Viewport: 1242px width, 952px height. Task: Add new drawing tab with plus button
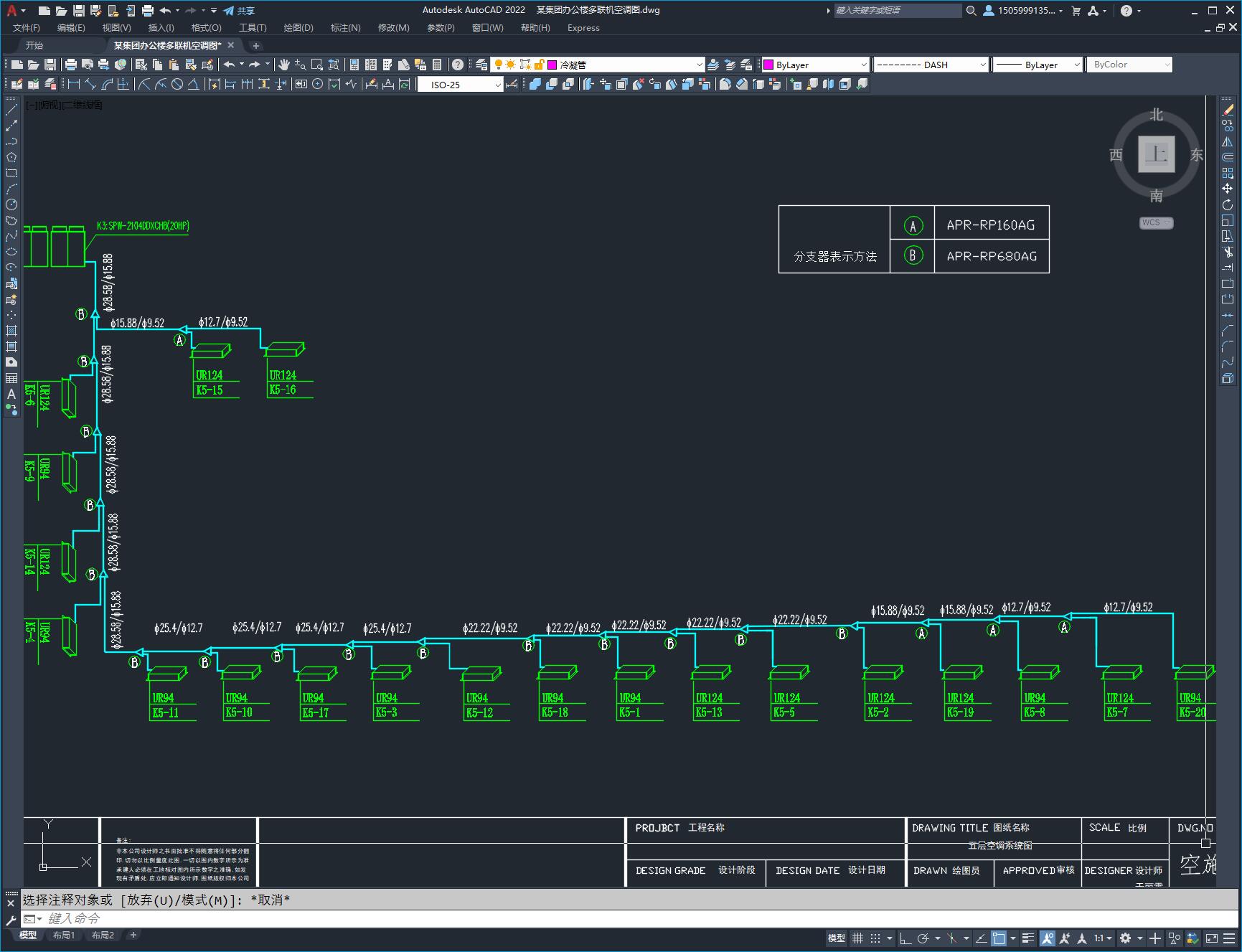pyautogui.click(x=256, y=45)
